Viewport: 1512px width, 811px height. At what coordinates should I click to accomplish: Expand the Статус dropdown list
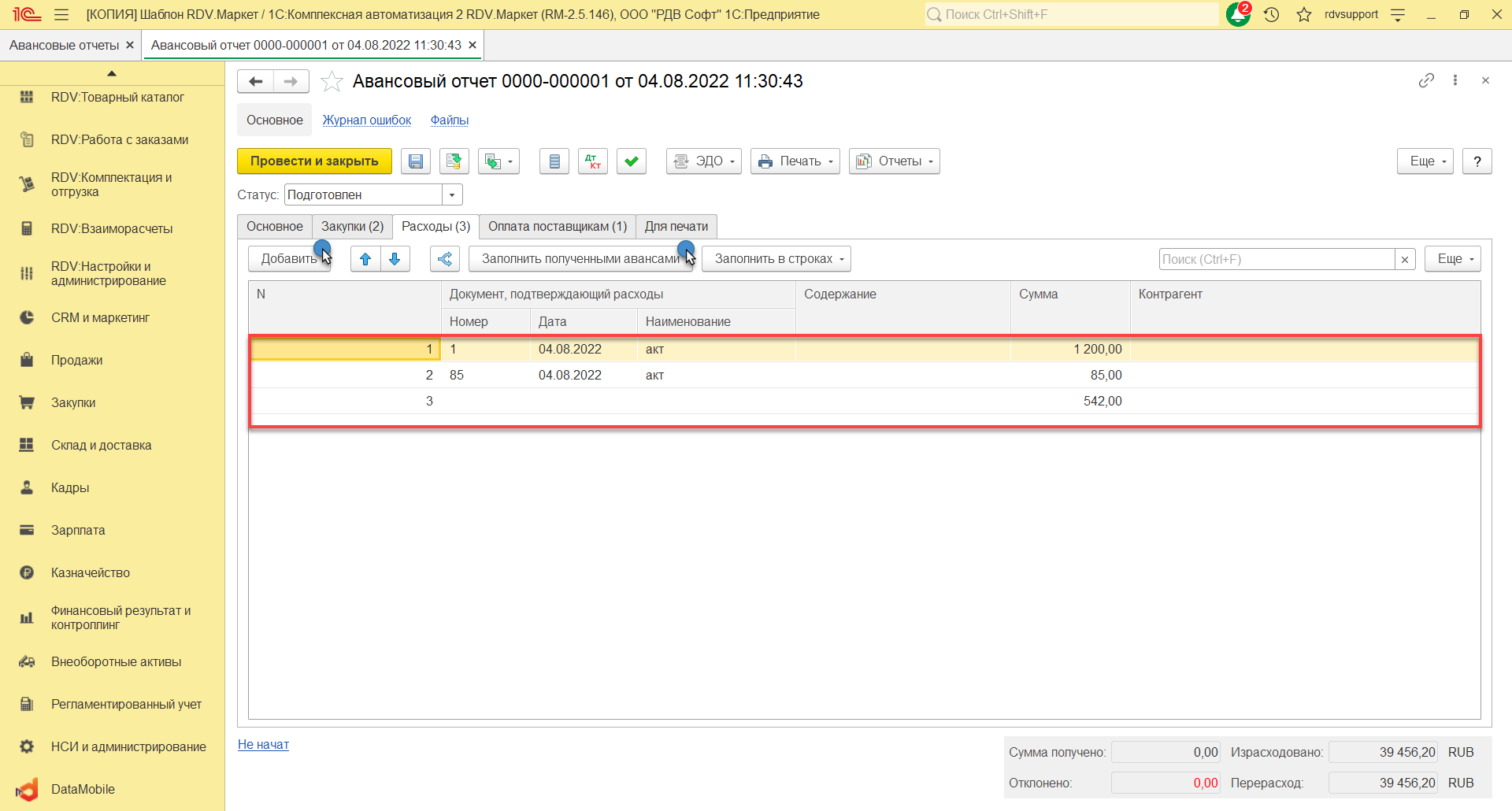[x=452, y=194]
